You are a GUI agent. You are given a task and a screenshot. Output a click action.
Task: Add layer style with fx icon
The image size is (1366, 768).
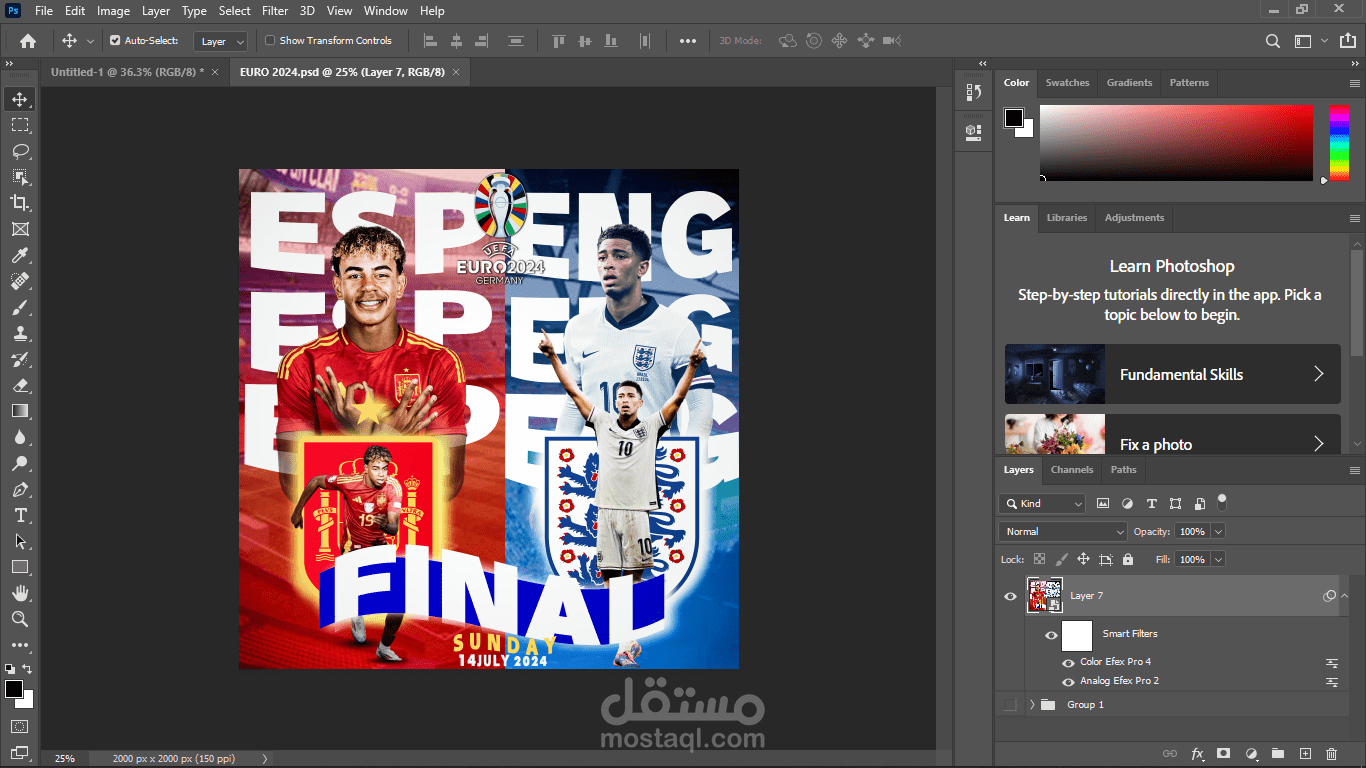pos(1197,754)
